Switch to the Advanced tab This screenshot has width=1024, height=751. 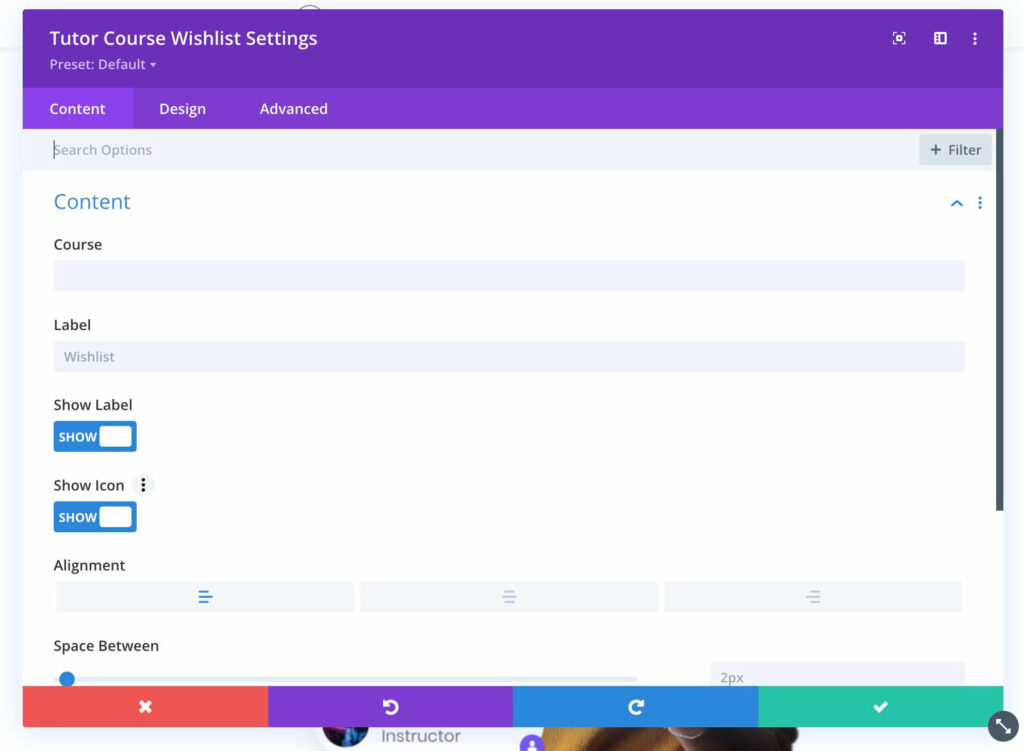pyautogui.click(x=293, y=109)
